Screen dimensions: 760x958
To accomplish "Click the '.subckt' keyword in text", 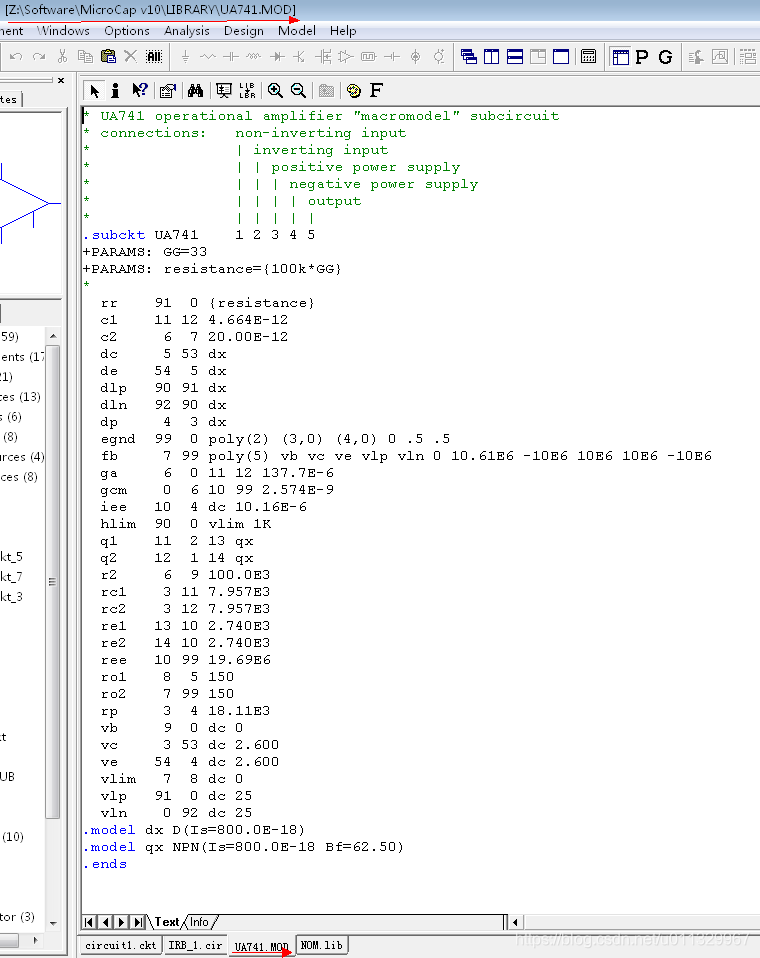I will pos(114,235).
